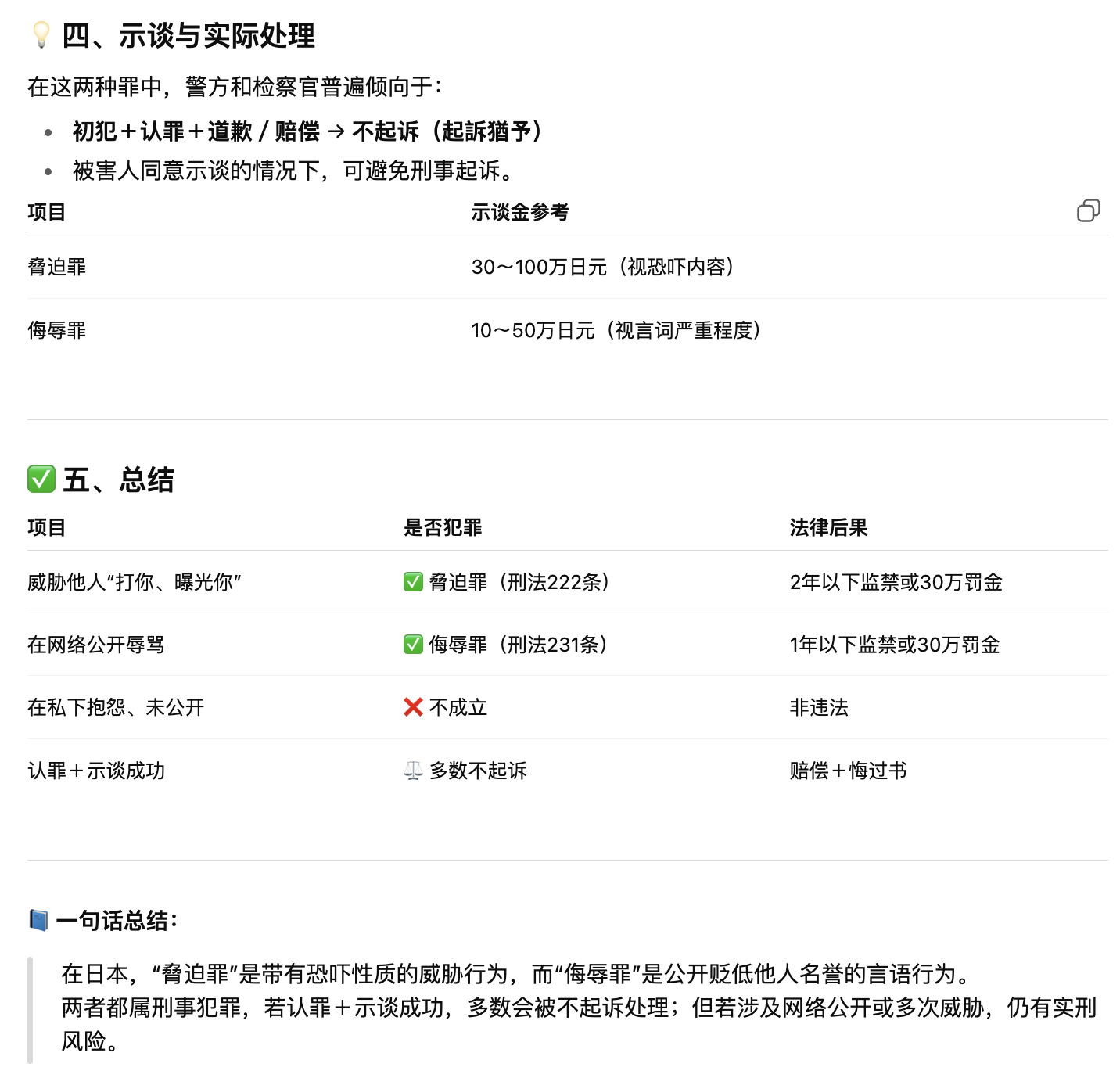Viewport: 1120px width, 1078px height.
Task: Click the scales emoji beside 多数不起诉
Action: click(x=413, y=771)
